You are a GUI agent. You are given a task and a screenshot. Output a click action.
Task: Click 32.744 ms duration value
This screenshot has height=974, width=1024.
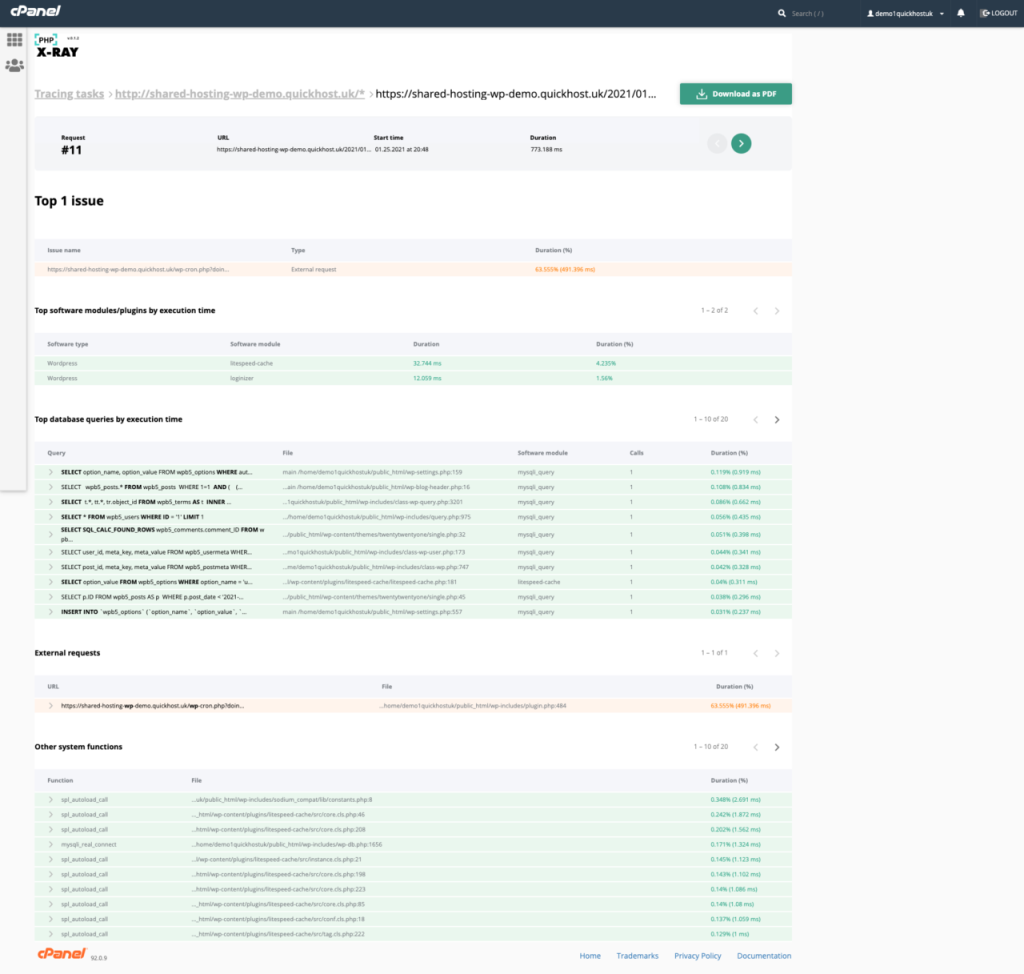coord(427,363)
